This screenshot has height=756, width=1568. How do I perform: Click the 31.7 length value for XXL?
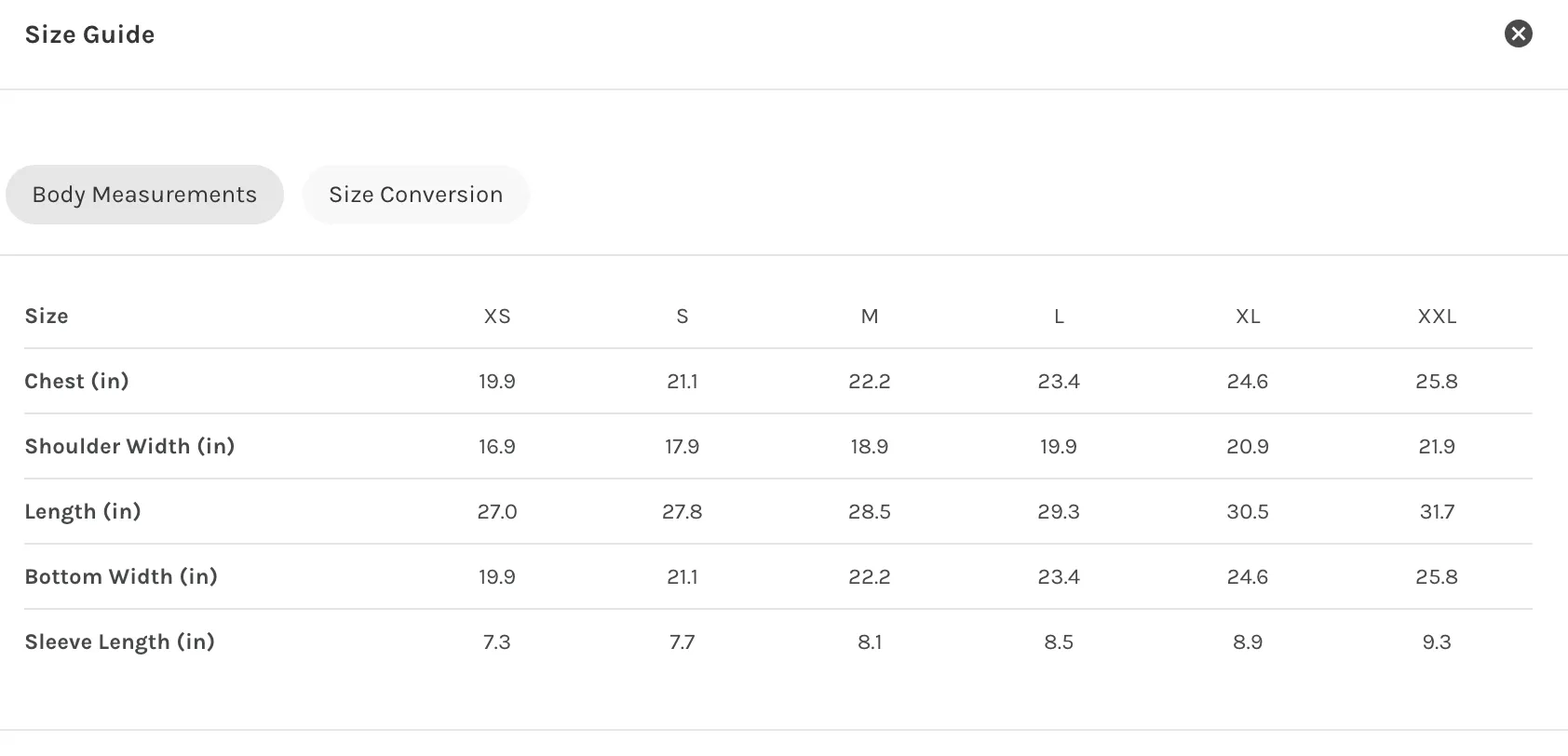(x=1437, y=511)
